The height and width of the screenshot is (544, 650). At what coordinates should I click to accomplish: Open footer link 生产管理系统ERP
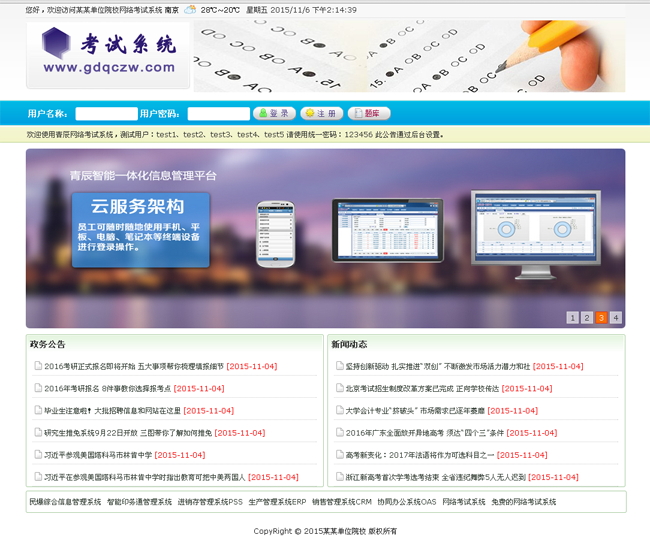click(277, 502)
